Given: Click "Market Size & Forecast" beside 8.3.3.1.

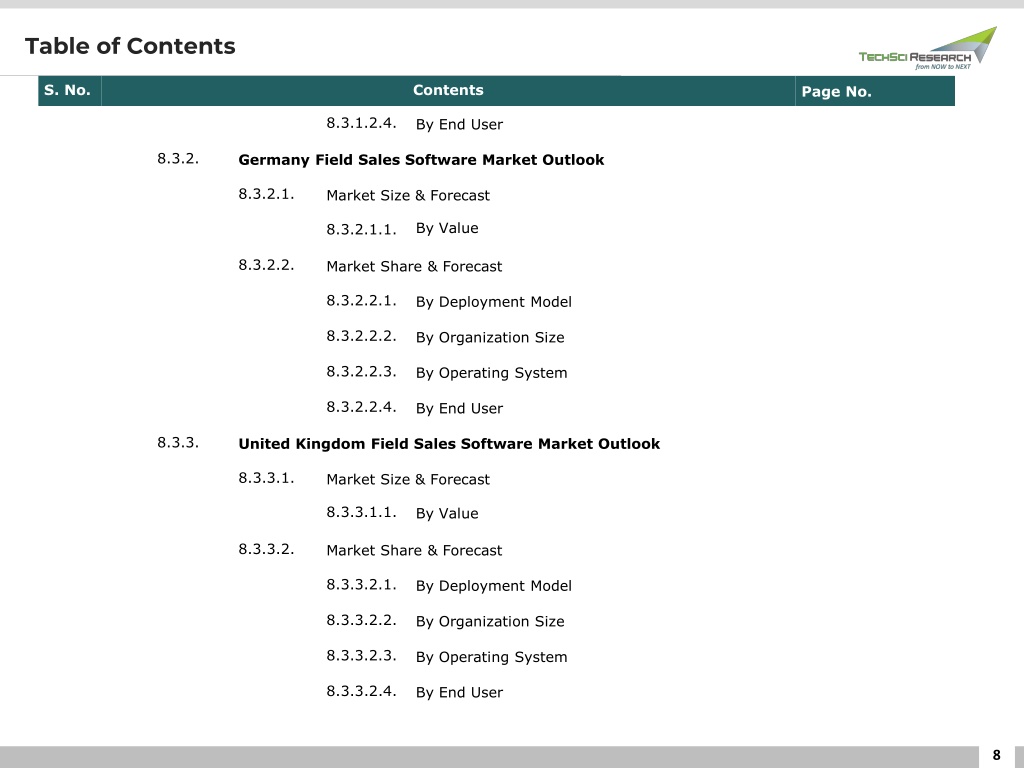Looking at the screenshot, I should 408,479.
